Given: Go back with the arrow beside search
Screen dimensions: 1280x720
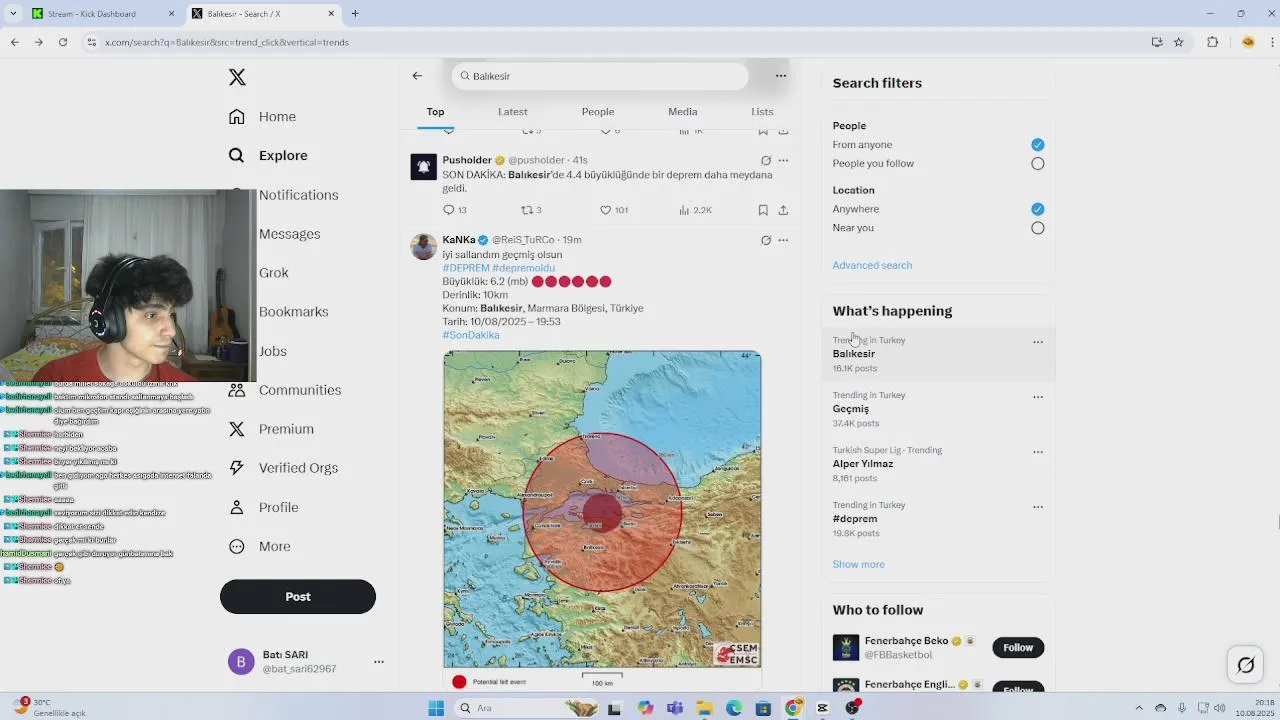Looking at the screenshot, I should pos(417,76).
